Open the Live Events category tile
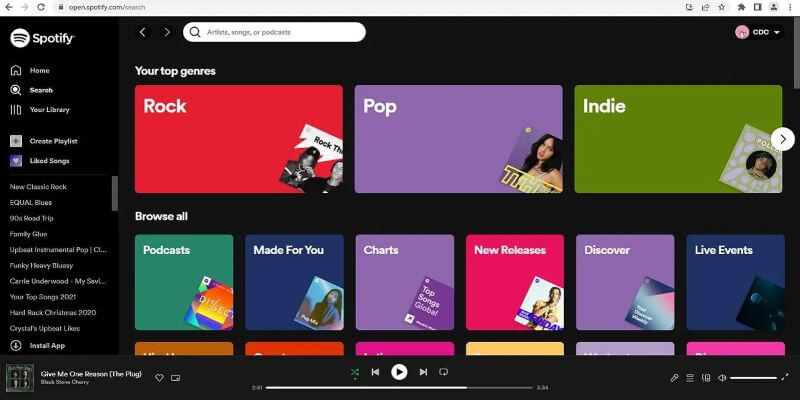The image size is (800, 400). pos(736,282)
